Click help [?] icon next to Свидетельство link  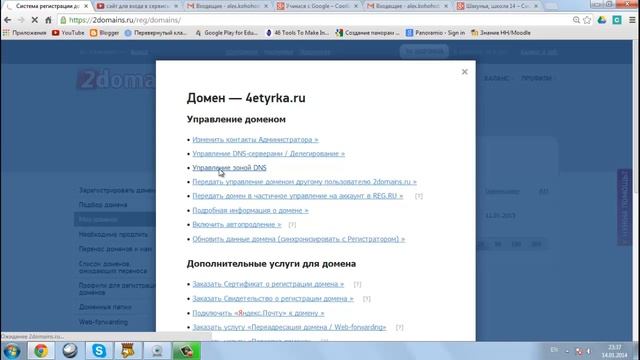point(367,299)
